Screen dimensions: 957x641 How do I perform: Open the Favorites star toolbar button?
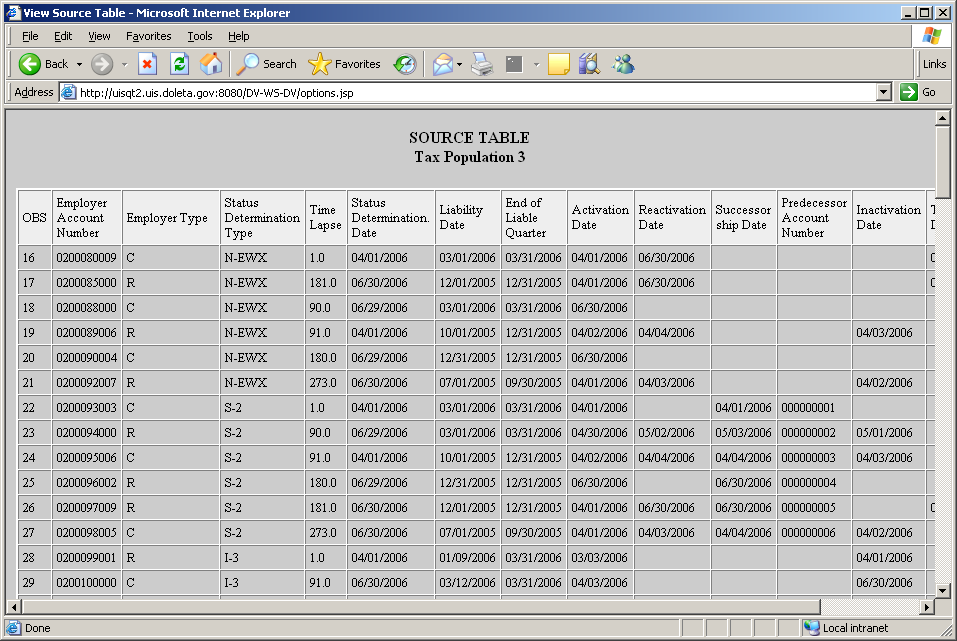point(345,64)
